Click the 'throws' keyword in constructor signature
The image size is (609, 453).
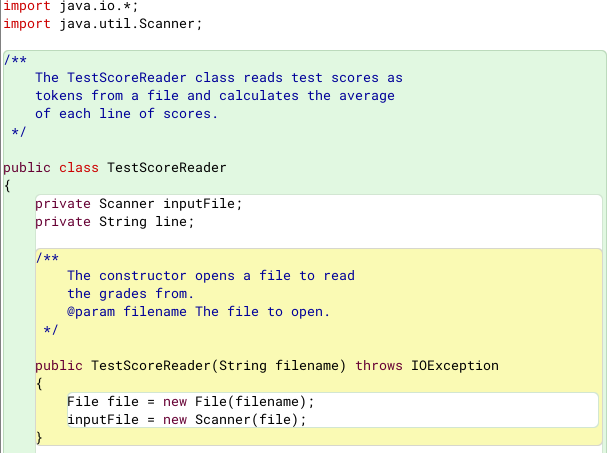379,365
